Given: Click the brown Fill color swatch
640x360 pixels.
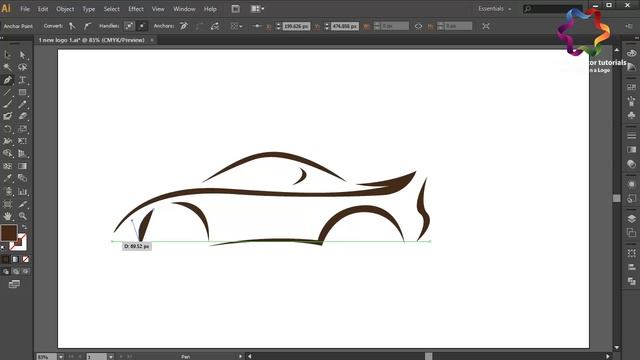Looking at the screenshot, I should click(x=9, y=233).
